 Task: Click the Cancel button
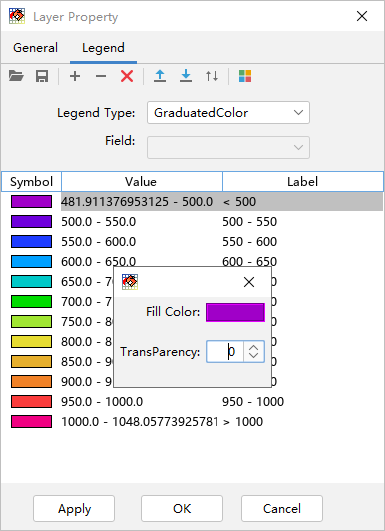(282, 509)
